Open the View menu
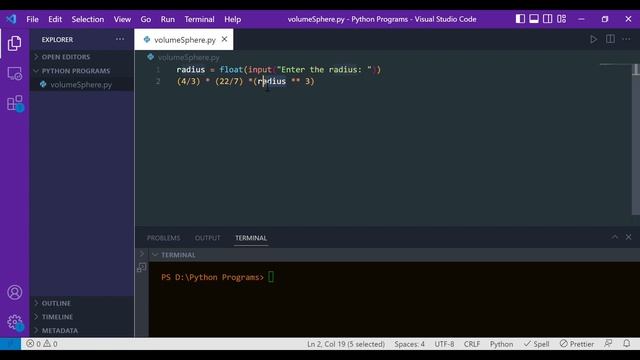The width and height of the screenshot is (640, 360). 122,19
